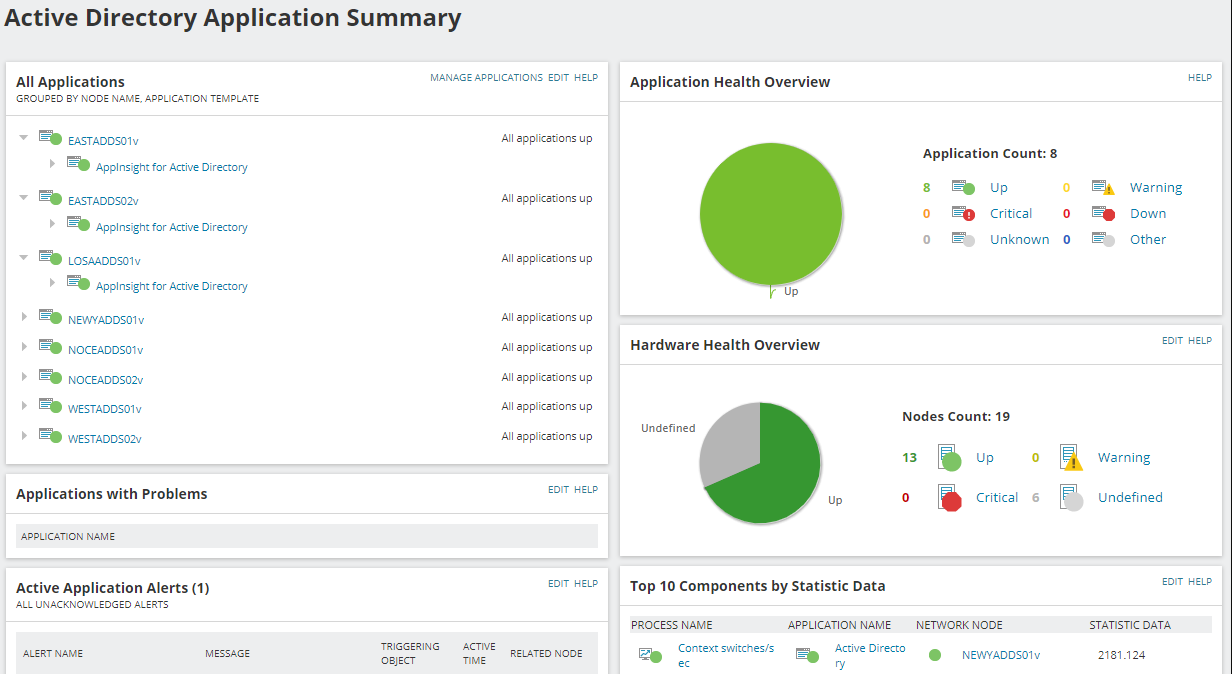
Task: Click the LOSAADDS01v node status icon
Action: [x=50, y=258]
